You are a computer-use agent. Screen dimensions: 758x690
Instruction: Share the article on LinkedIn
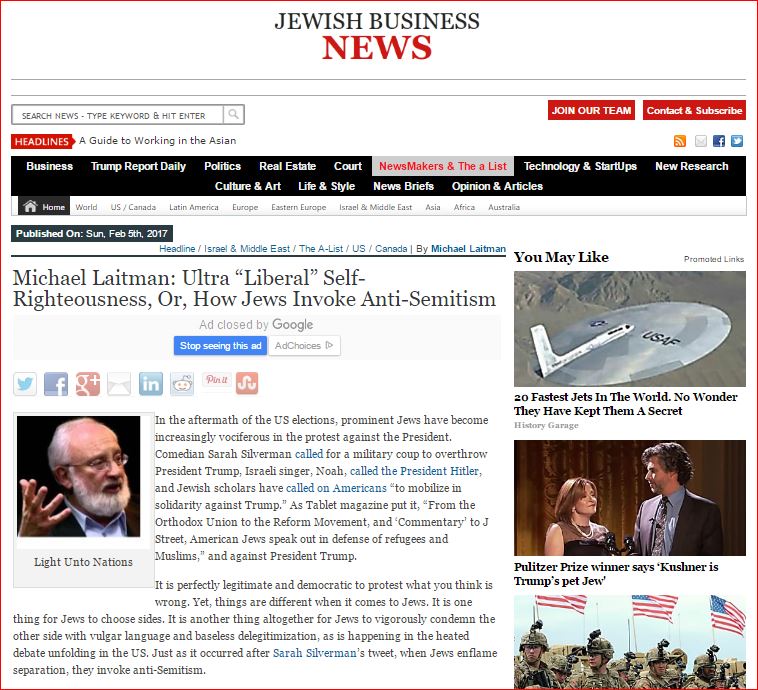150,384
